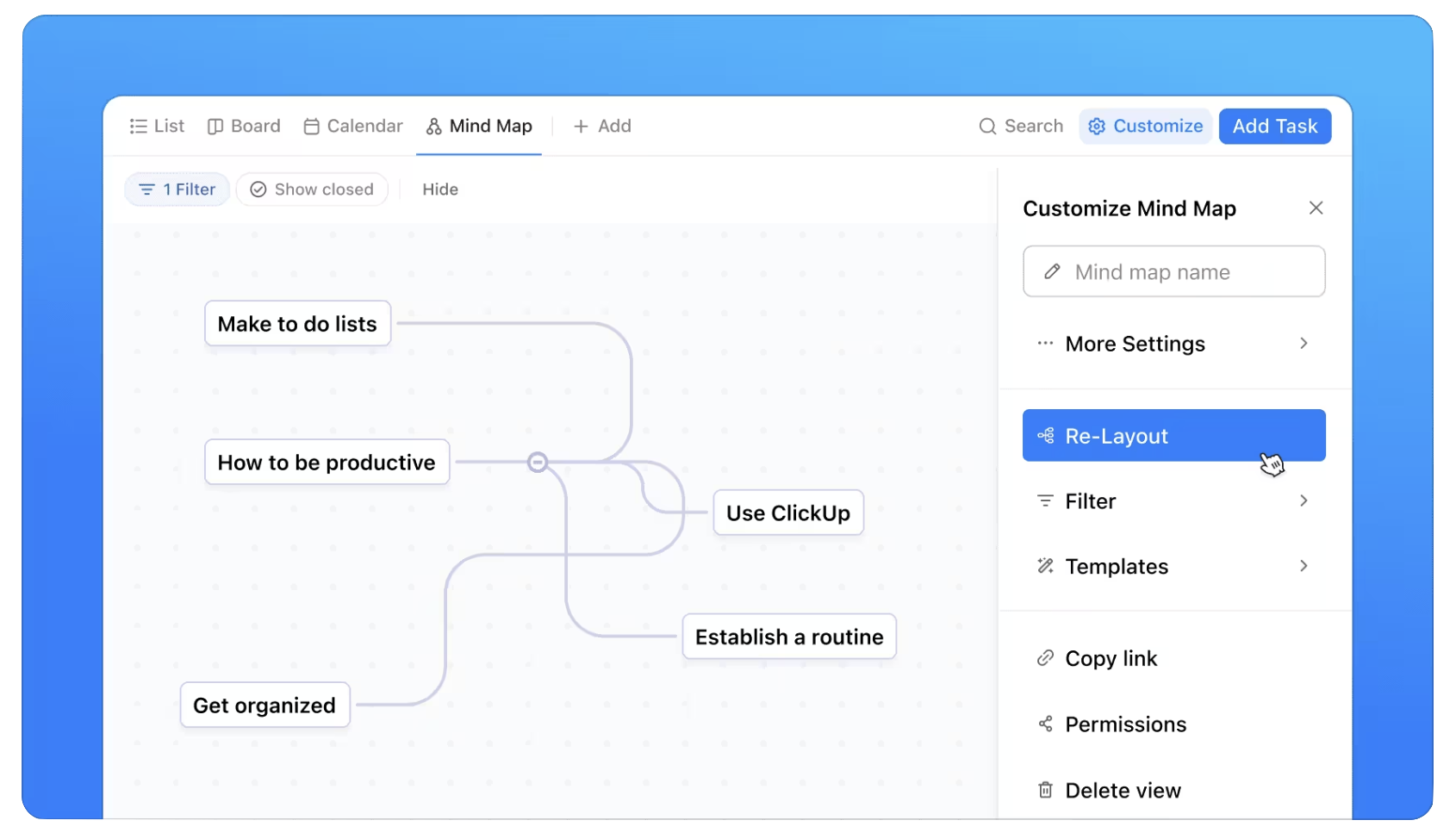The image size is (1456, 839).
Task: Click the List view icon
Action: pos(138,126)
